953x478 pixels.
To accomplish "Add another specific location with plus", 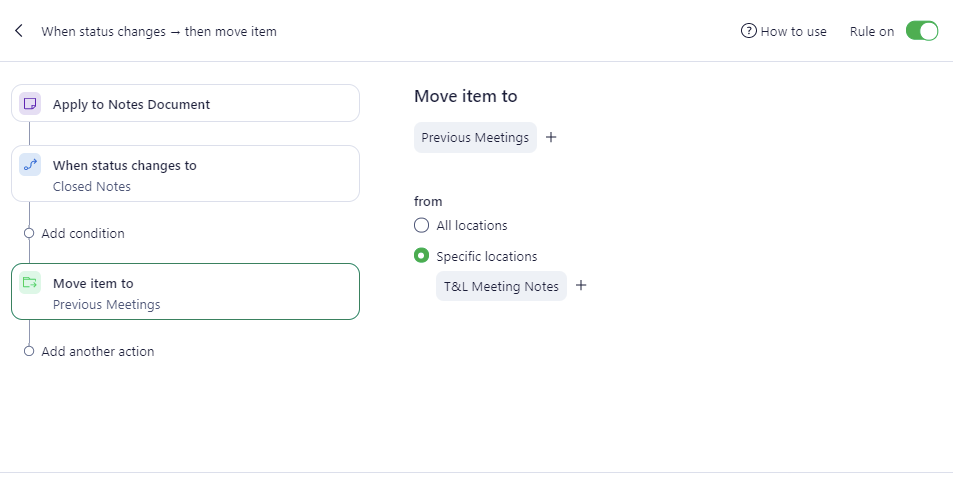I will point(581,286).
